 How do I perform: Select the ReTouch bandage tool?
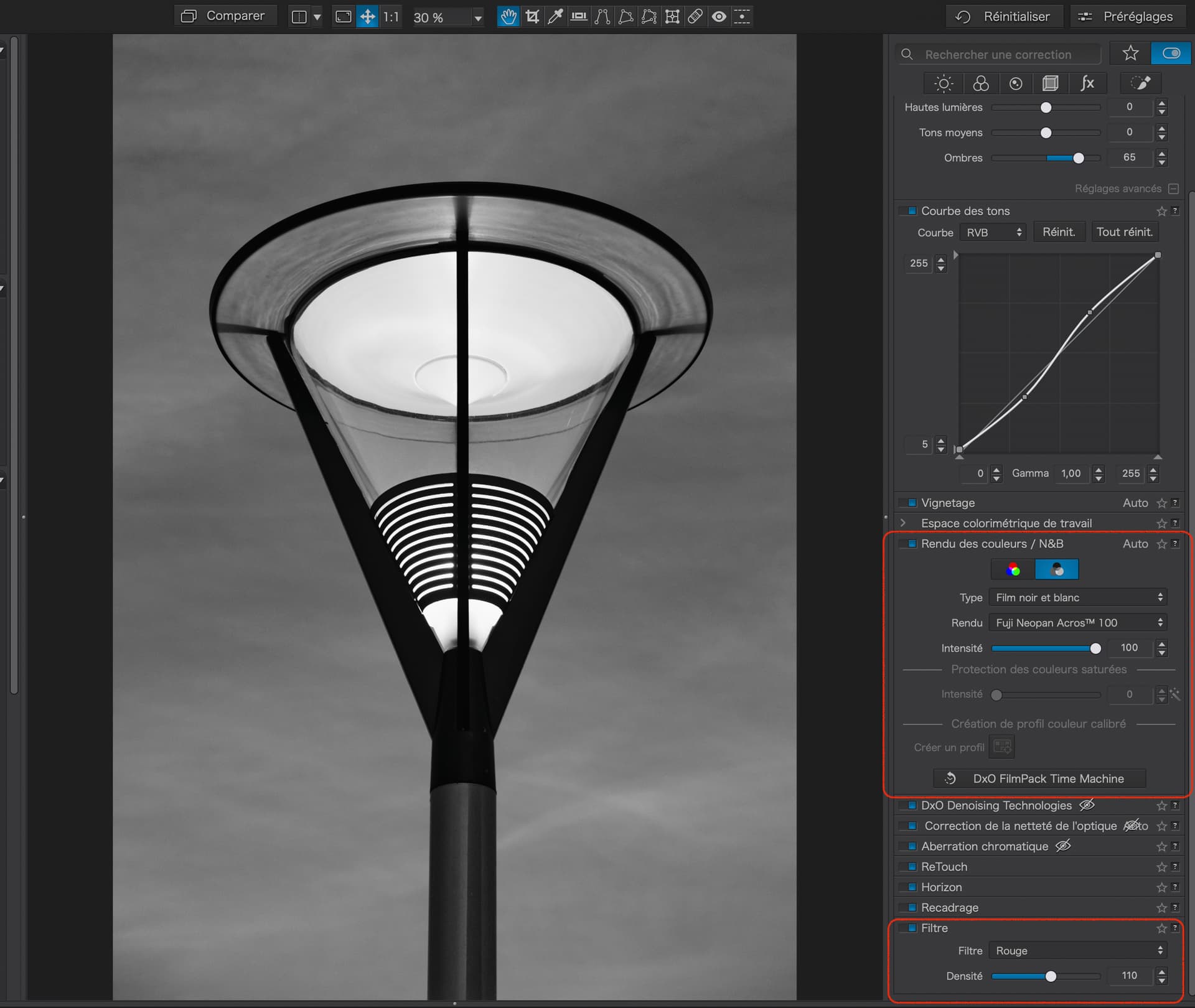tap(695, 17)
